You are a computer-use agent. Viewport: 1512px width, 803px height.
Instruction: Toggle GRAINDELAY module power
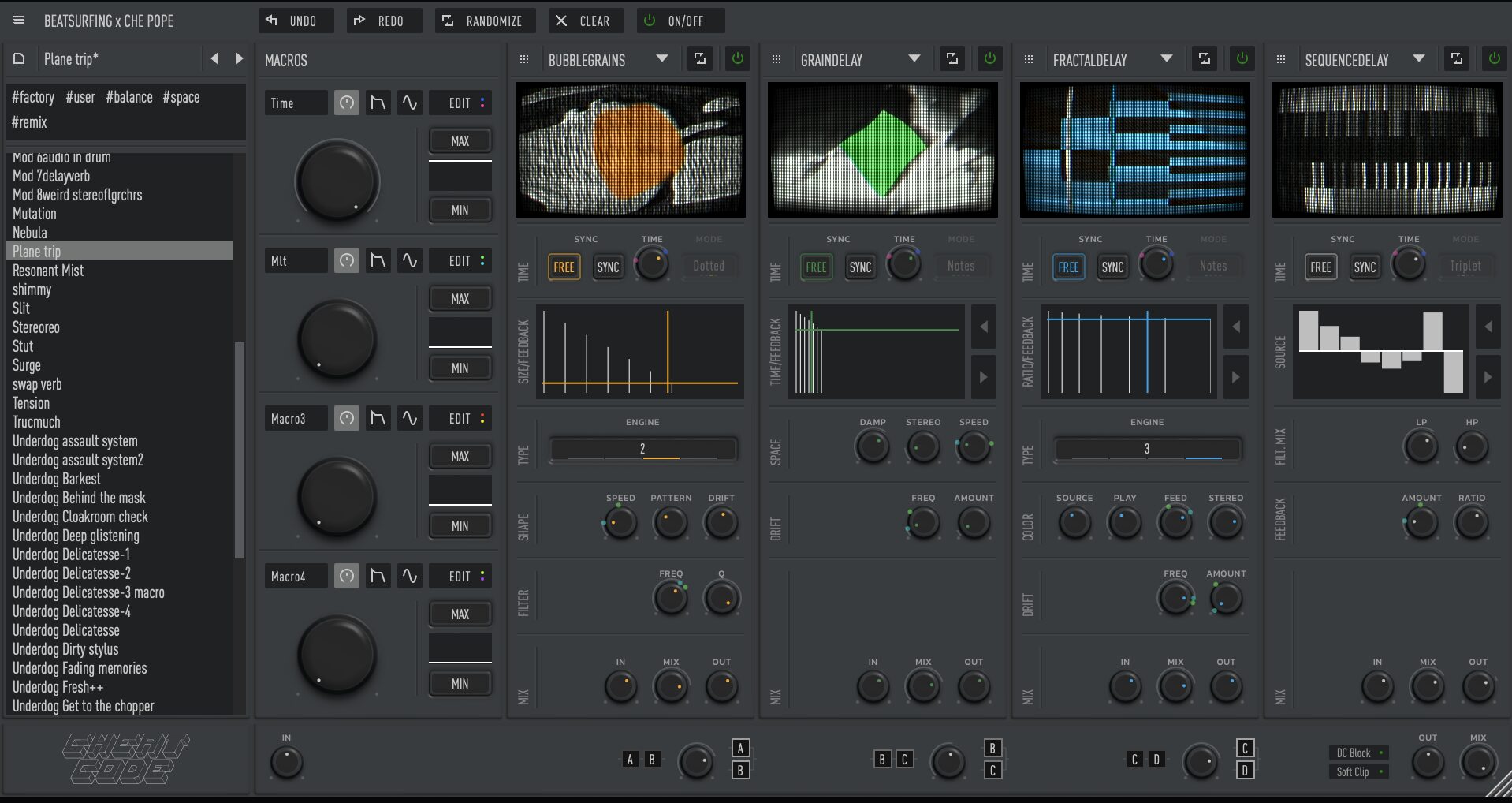990,58
